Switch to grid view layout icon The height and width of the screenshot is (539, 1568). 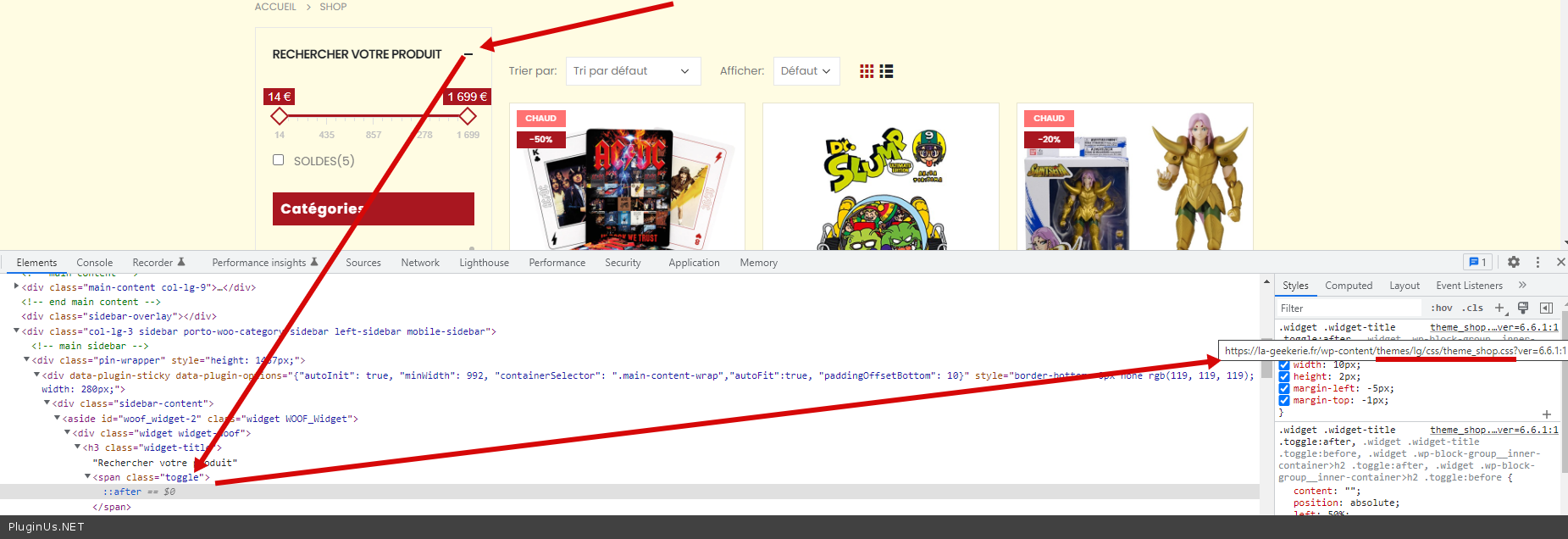point(866,71)
